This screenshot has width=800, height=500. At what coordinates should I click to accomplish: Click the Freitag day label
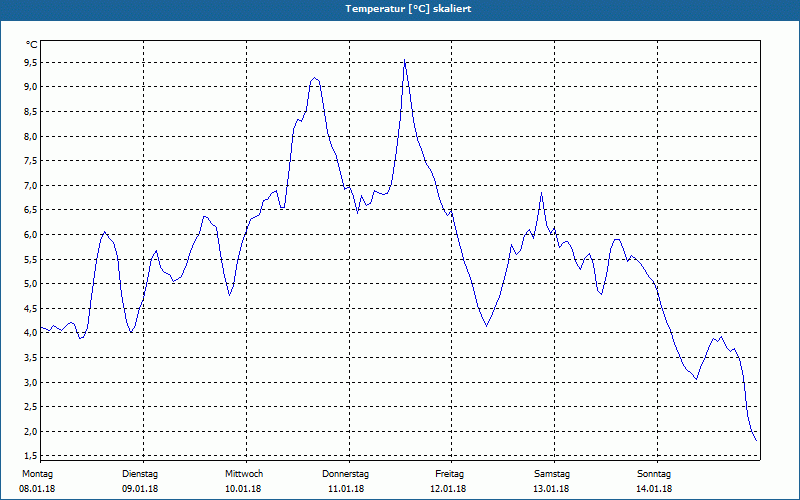(x=449, y=474)
